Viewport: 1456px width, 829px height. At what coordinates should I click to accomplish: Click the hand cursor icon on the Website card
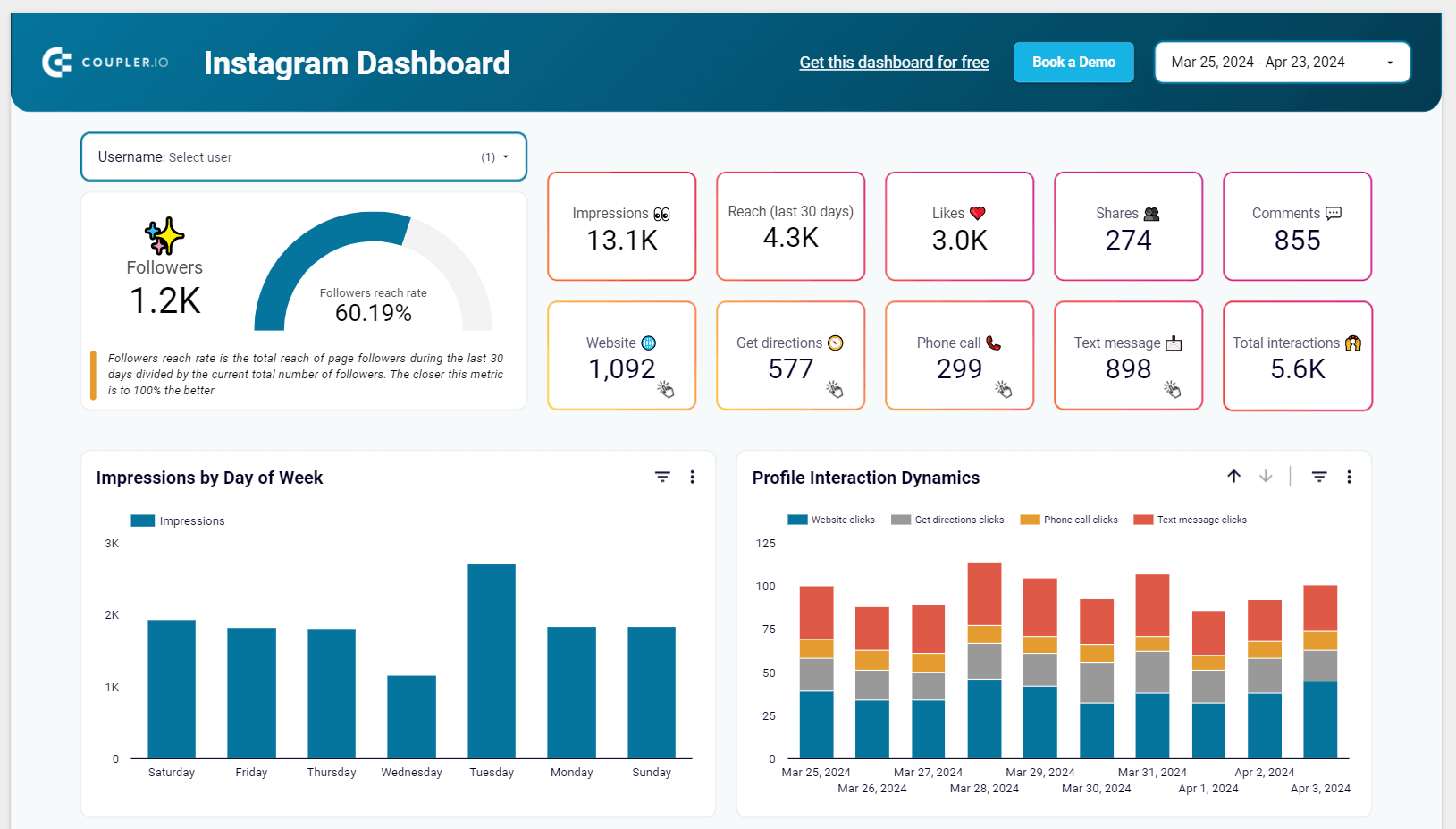pyautogui.click(x=666, y=389)
